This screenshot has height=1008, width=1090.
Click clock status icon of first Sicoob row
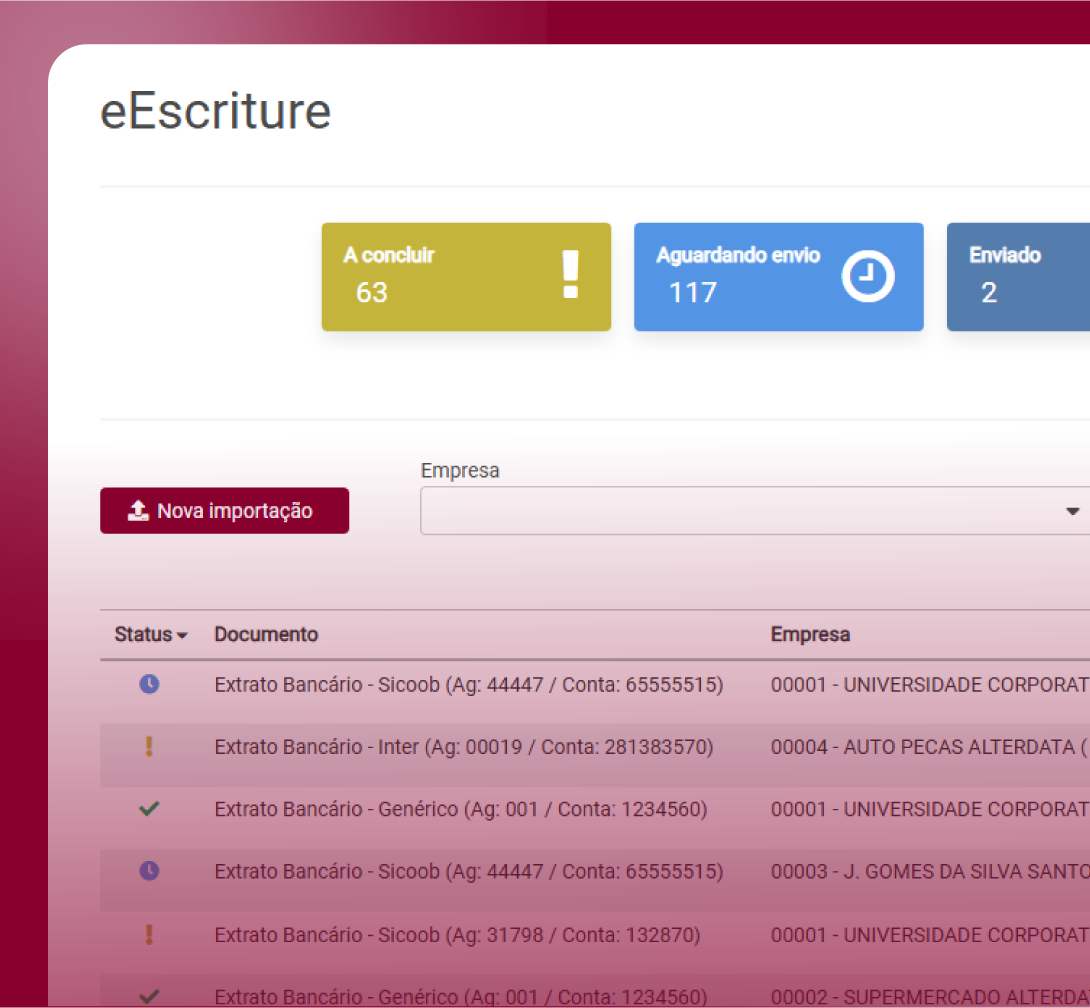149,685
